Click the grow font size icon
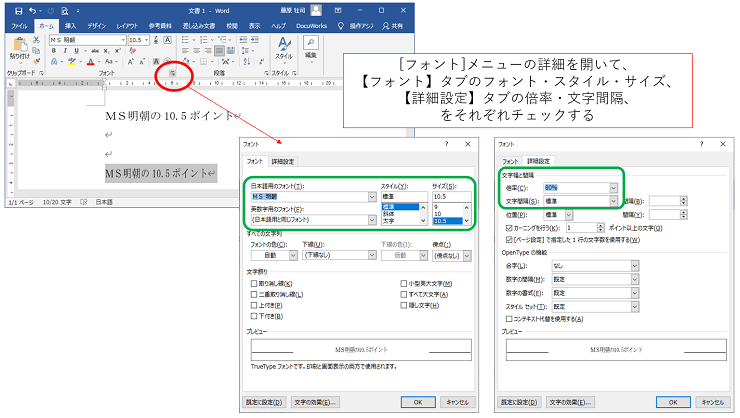 point(131,61)
